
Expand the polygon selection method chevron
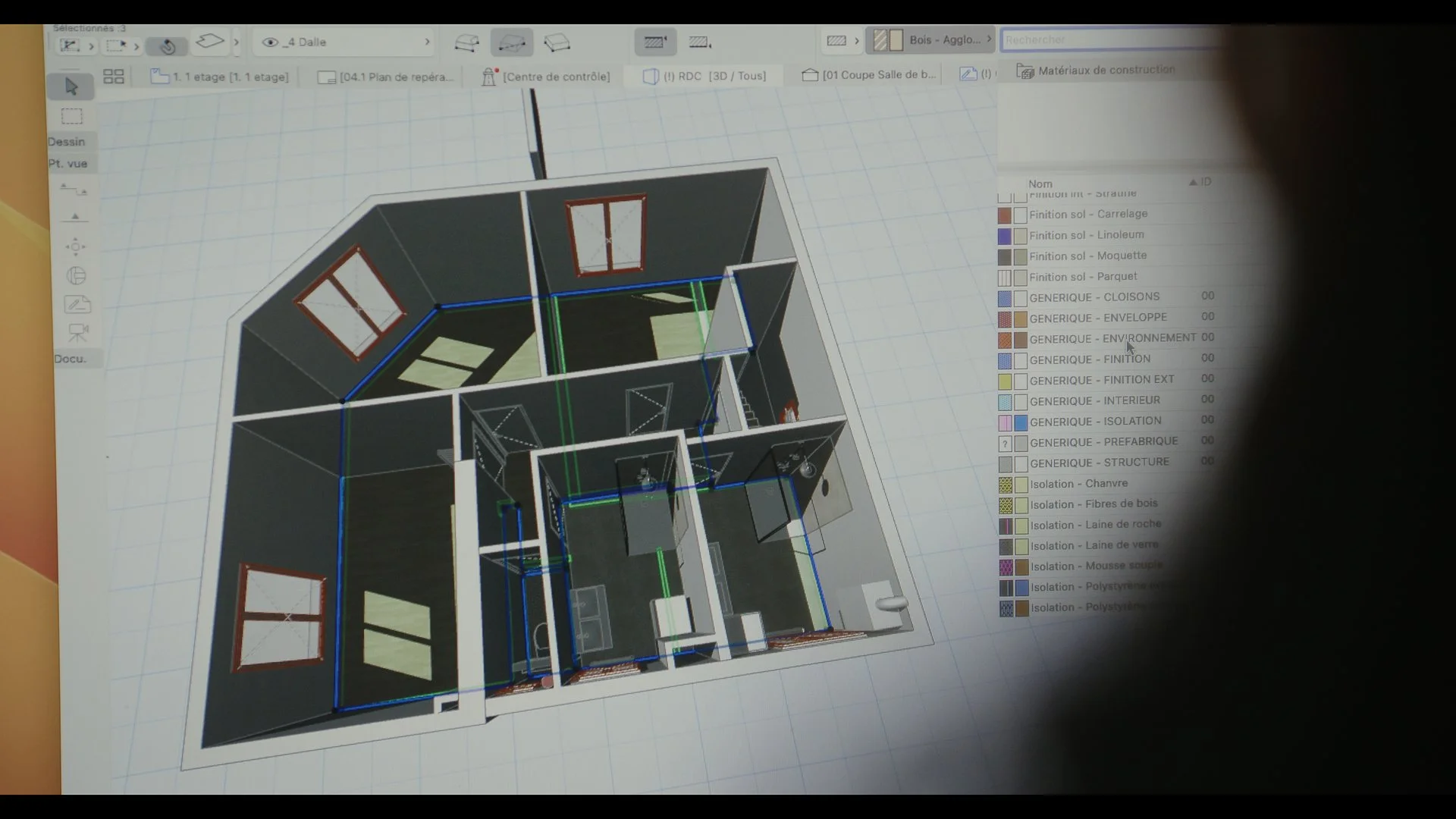point(91,46)
